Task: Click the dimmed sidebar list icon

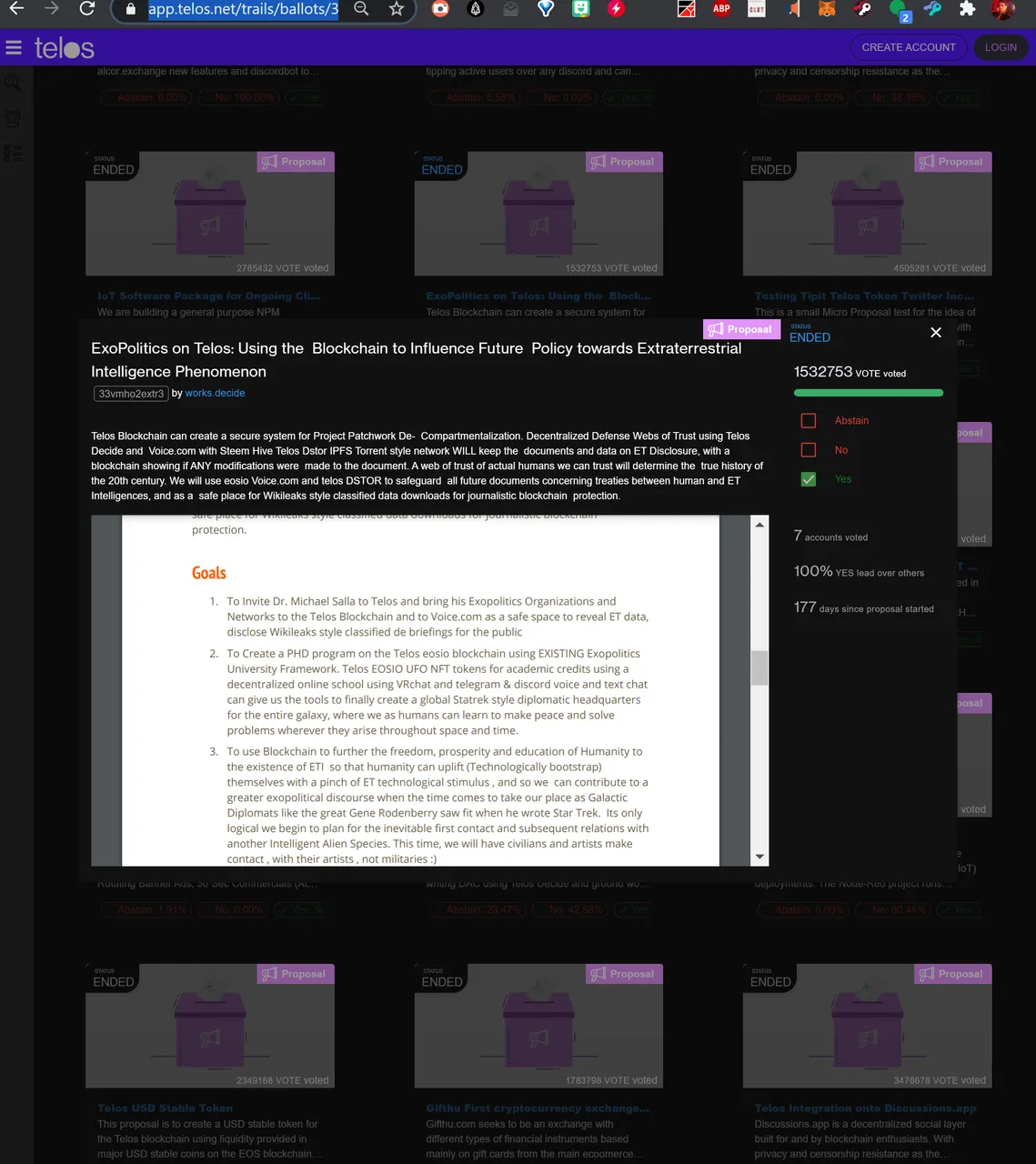Action: pyautogui.click(x=13, y=153)
